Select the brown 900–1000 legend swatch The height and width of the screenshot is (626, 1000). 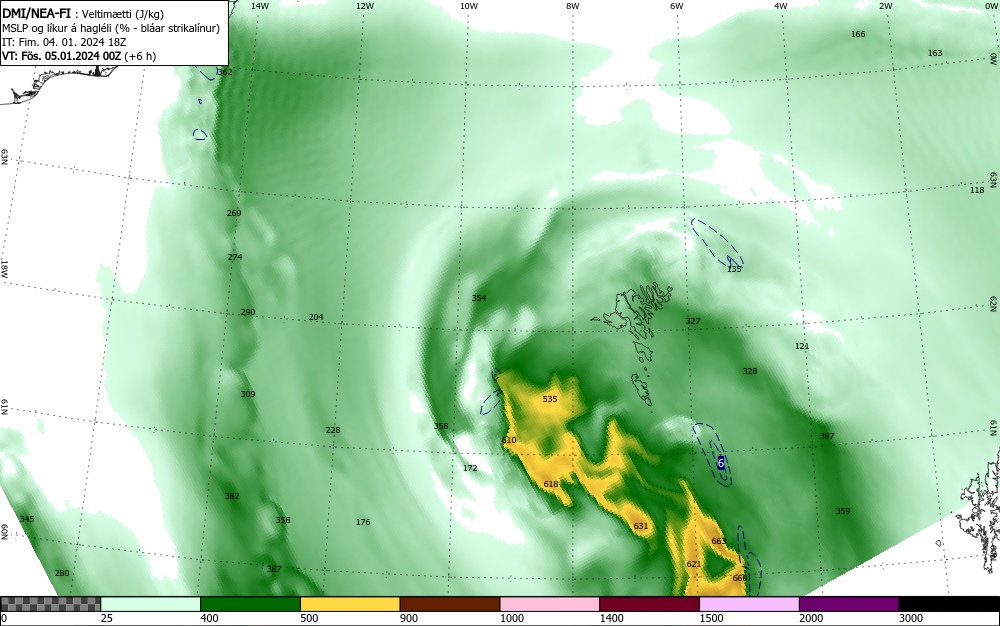point(450,604)
